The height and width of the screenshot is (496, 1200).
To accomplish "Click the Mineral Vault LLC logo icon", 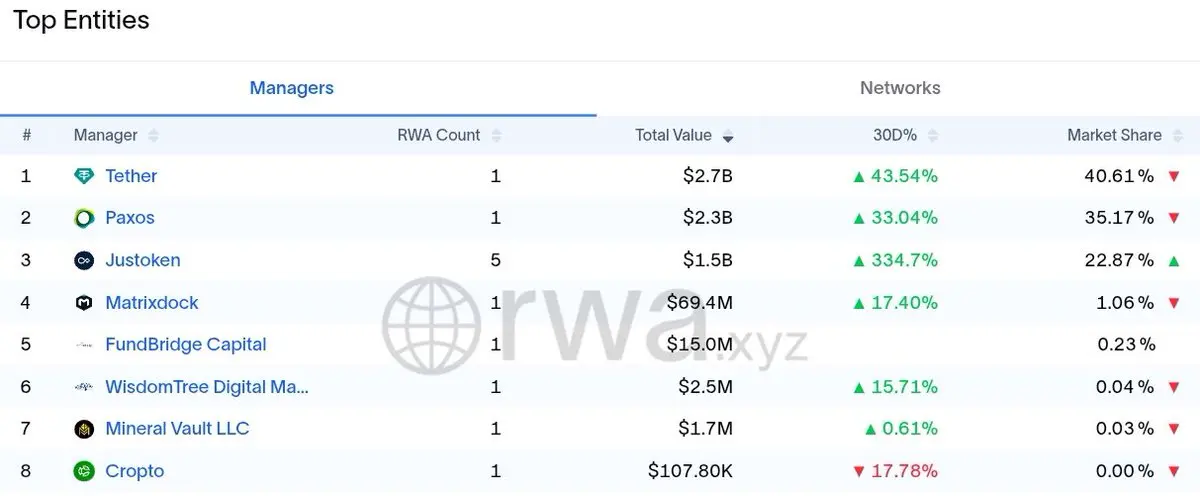I will [x=84, y=429].
